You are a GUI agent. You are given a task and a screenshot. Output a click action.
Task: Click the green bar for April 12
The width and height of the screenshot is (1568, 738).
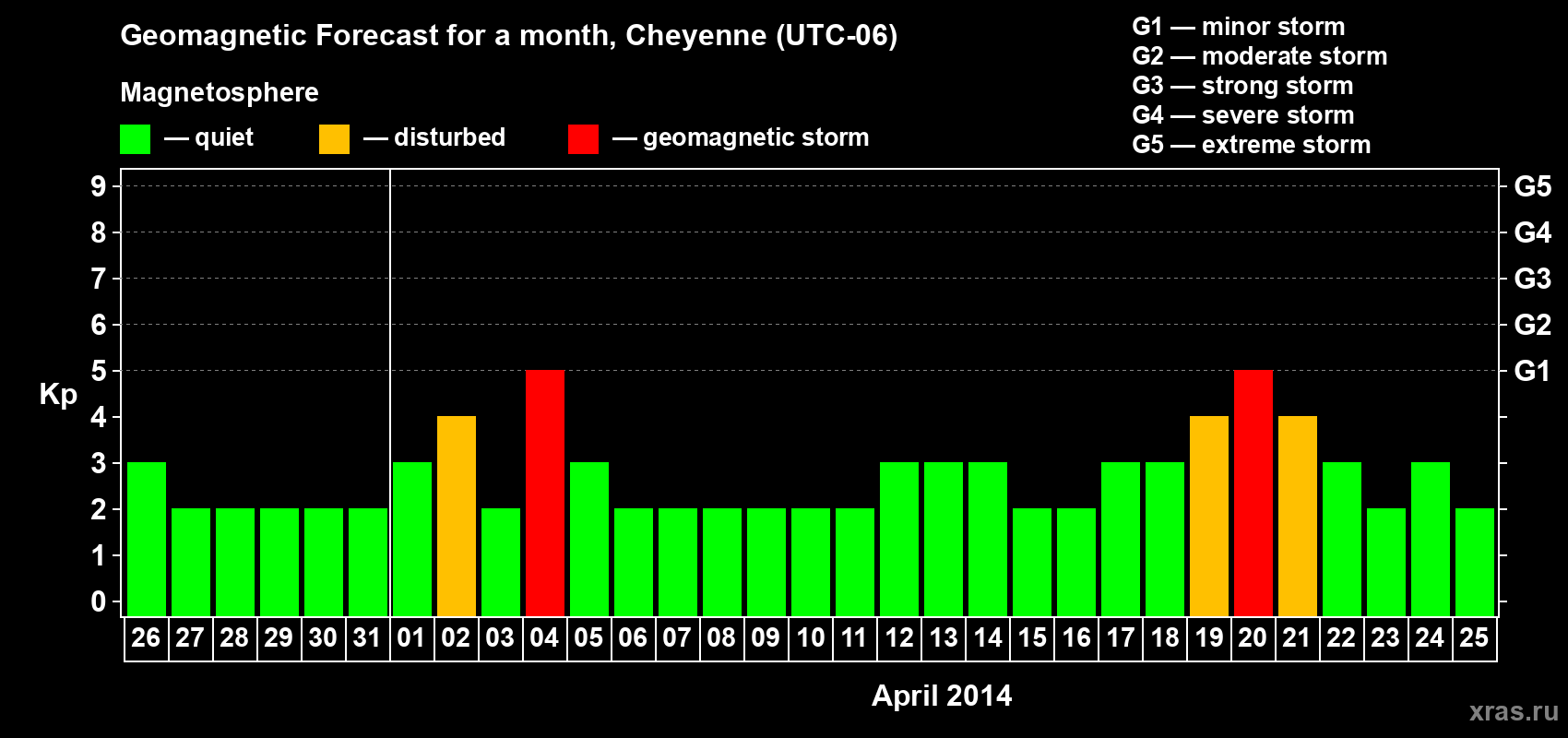click(899, 539)
